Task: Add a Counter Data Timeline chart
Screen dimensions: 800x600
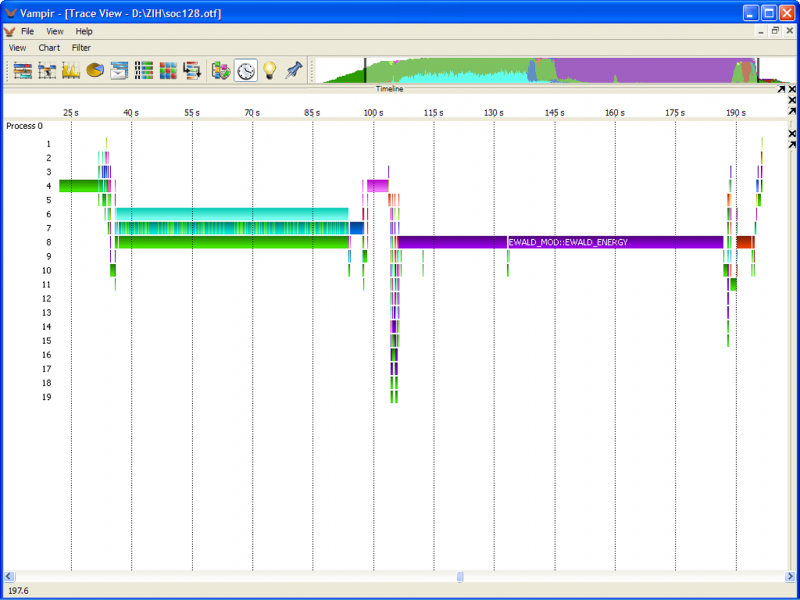Action: pos(71,70)
